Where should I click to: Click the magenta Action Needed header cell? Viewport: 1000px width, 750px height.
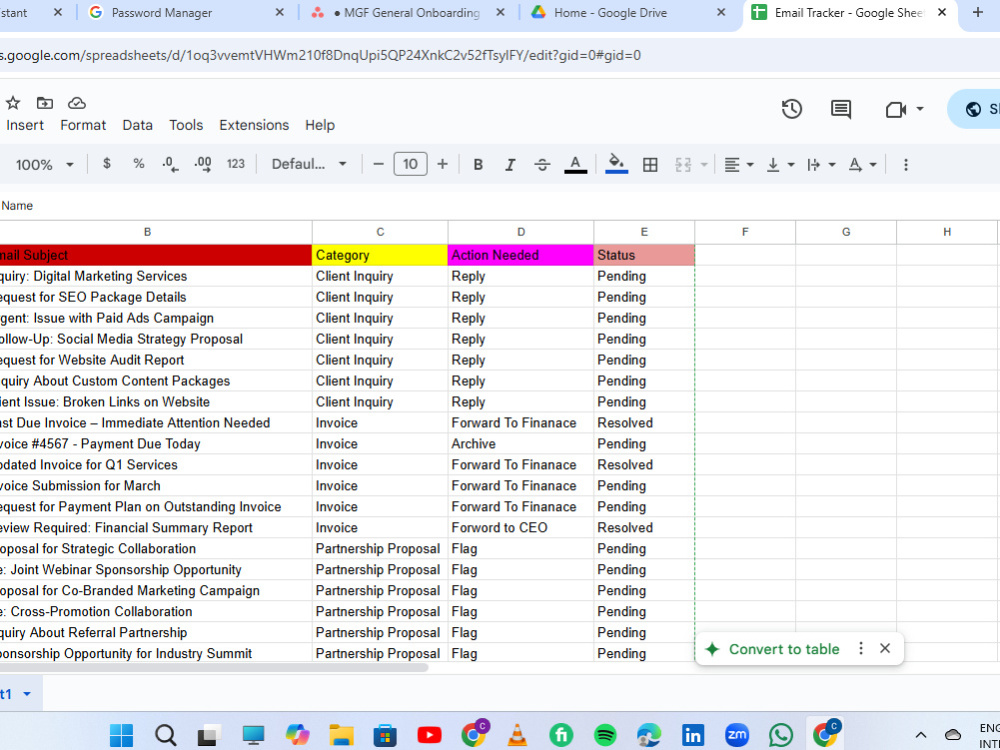coord(520,255)
